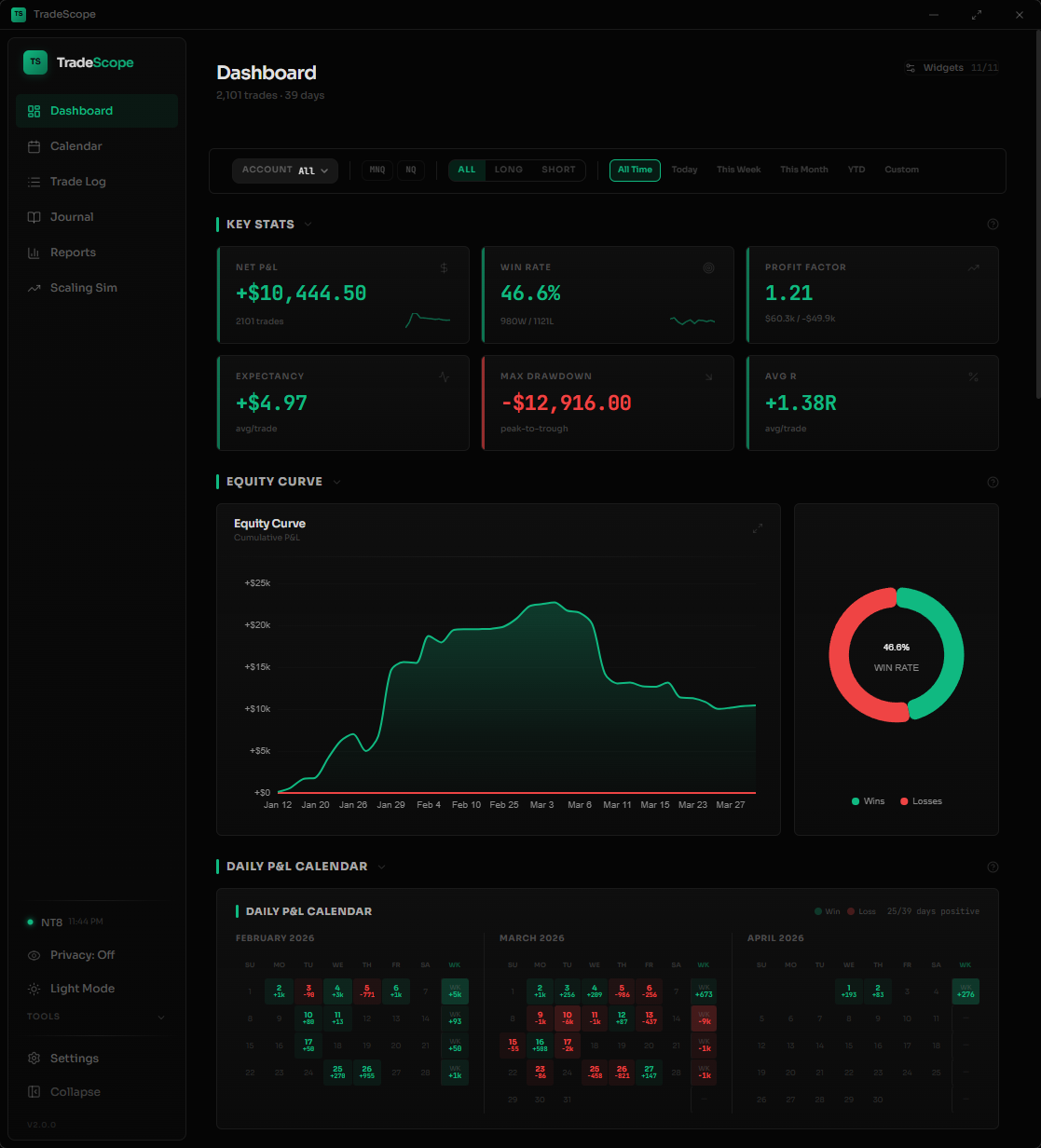Click the Custom date range option
Screen dimensions: 1041x1148
click(901, 170)
